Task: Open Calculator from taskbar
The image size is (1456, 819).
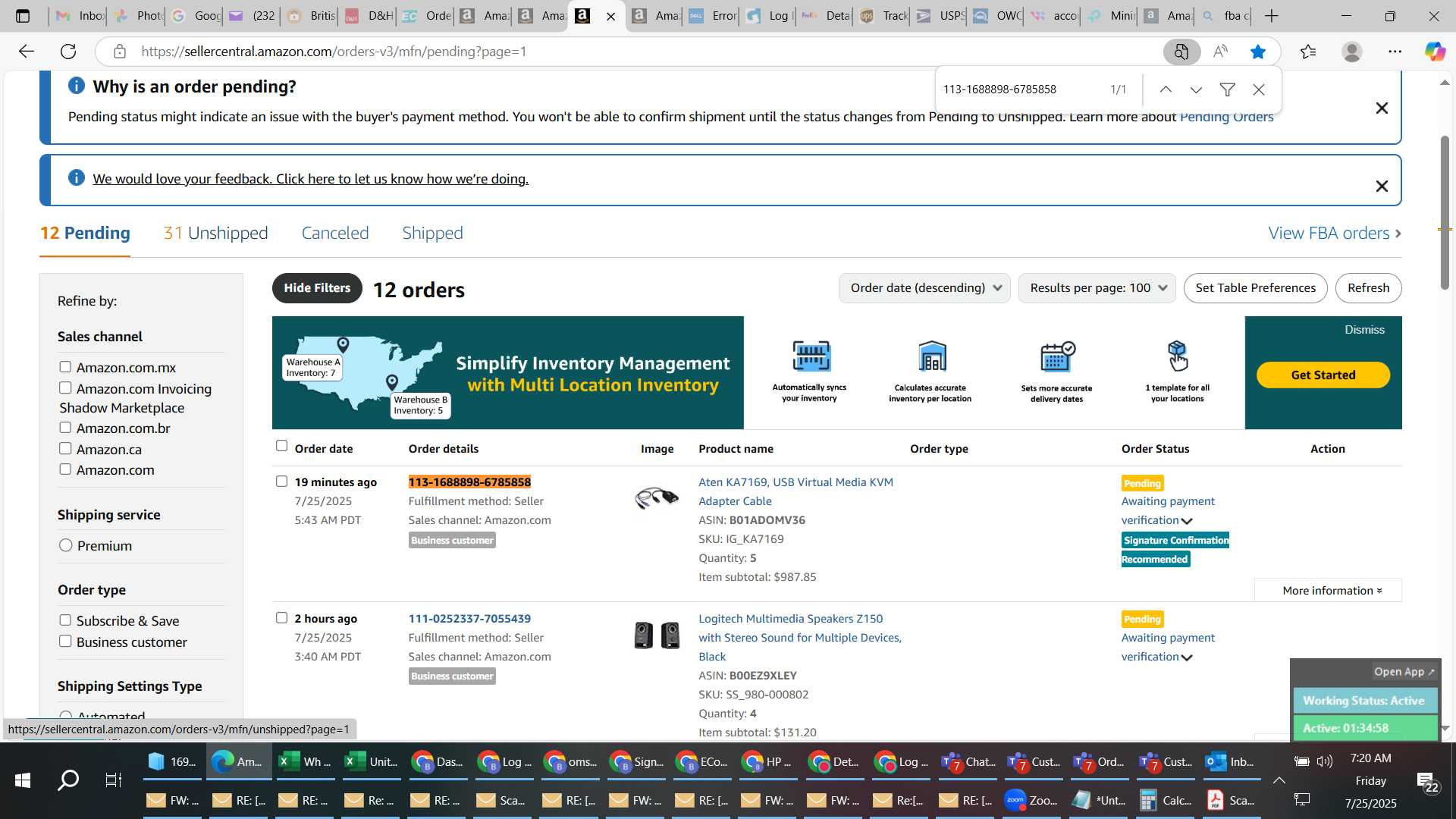Action: pyautogui.click(x=1165, y=800)
